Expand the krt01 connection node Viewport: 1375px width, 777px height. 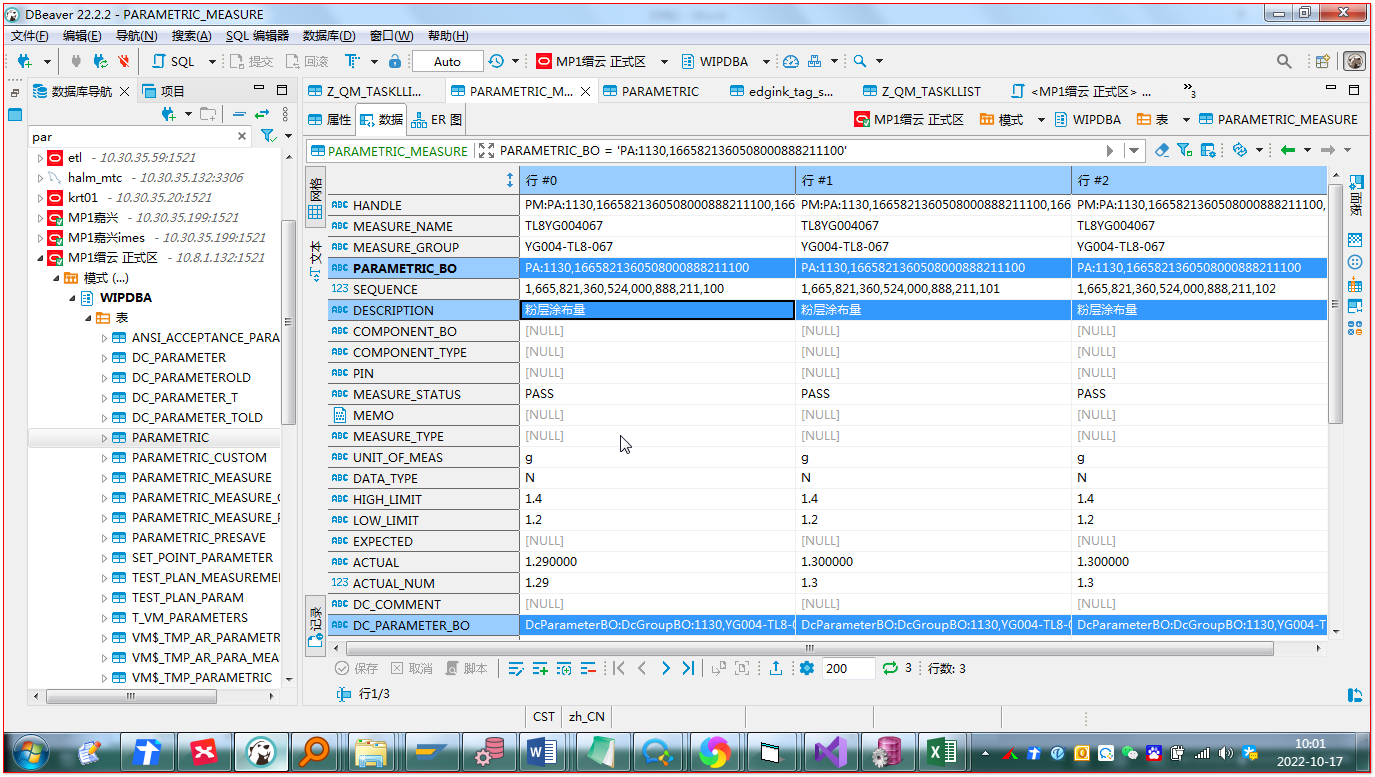[x=40, y=198]
